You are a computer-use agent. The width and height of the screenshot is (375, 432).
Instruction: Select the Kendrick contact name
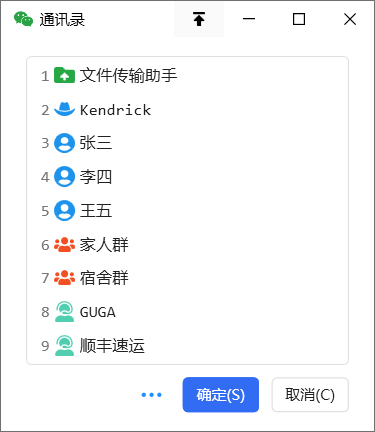pos(115,110)
